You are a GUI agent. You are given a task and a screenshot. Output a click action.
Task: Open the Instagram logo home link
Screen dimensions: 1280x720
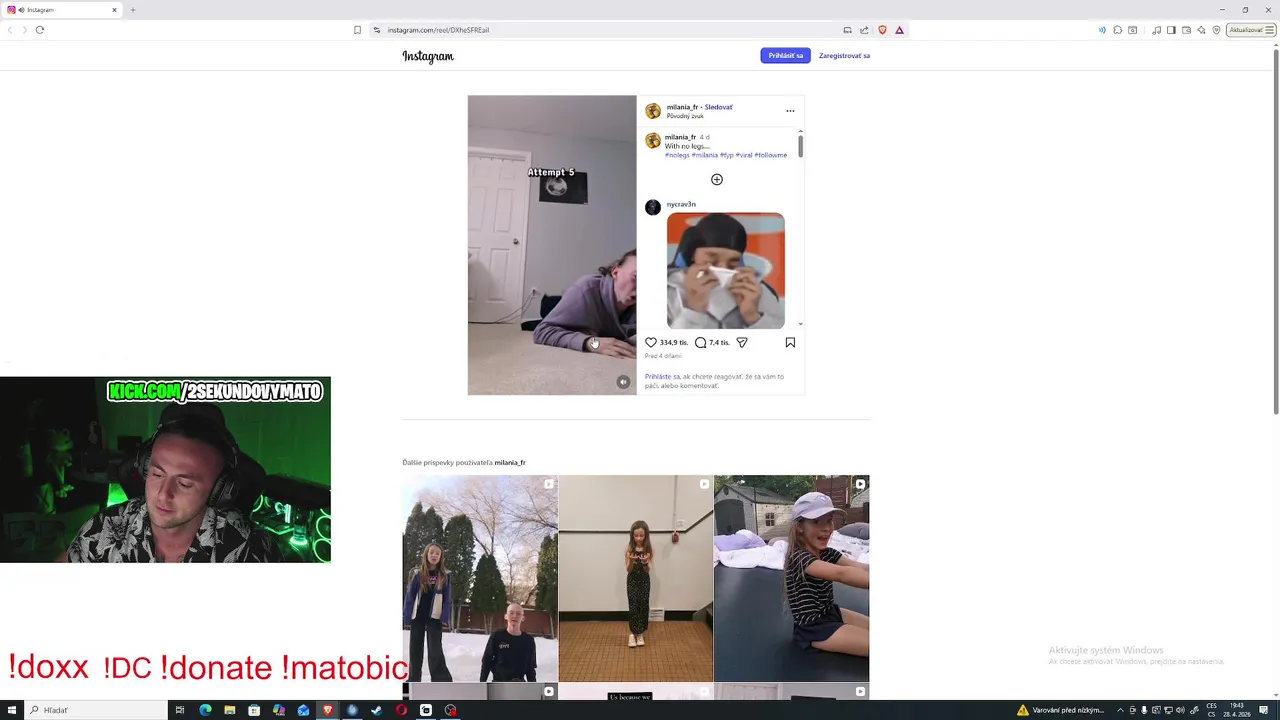(428, 56)
